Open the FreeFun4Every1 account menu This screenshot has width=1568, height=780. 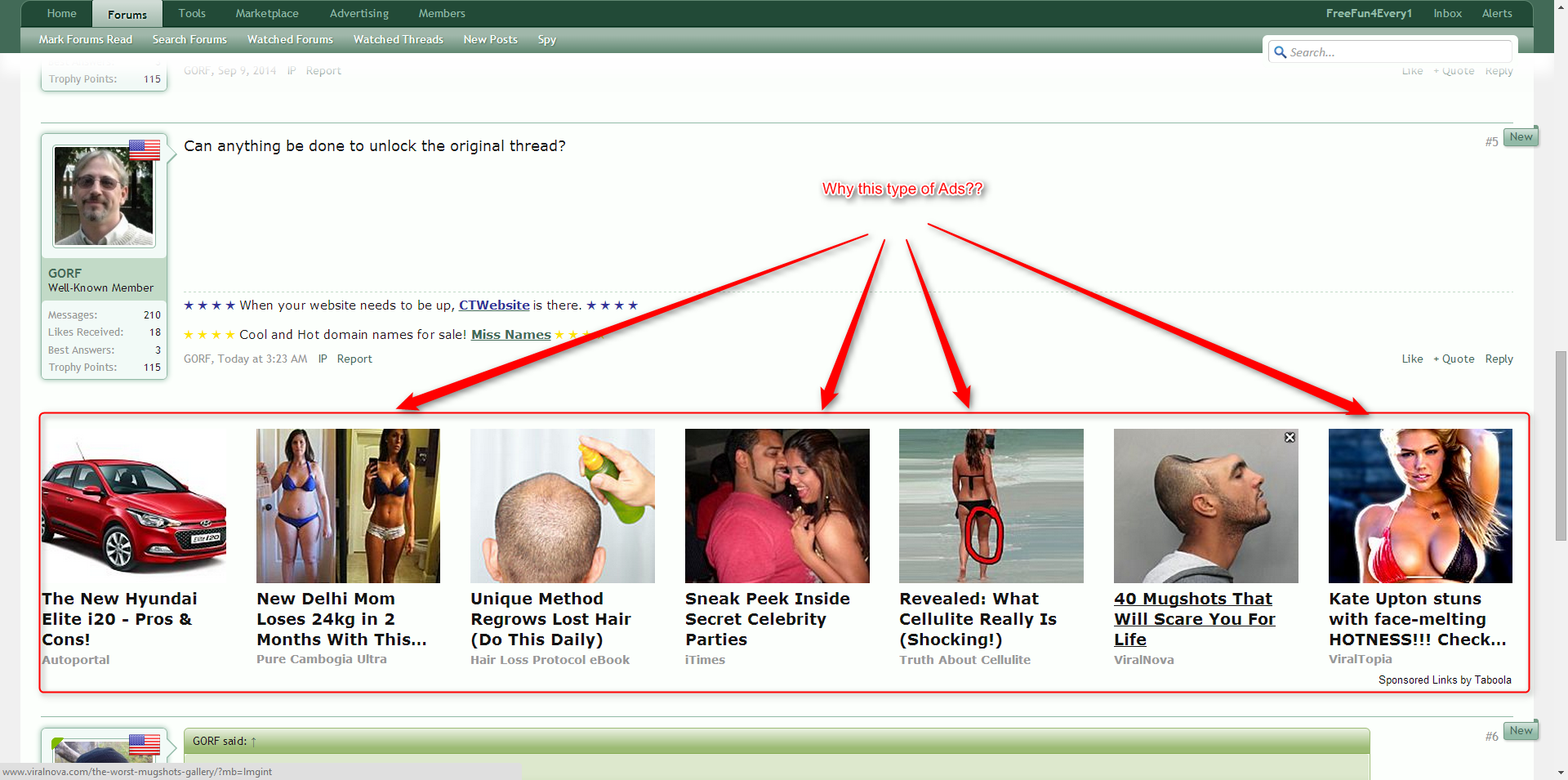tap(1369, 13)
